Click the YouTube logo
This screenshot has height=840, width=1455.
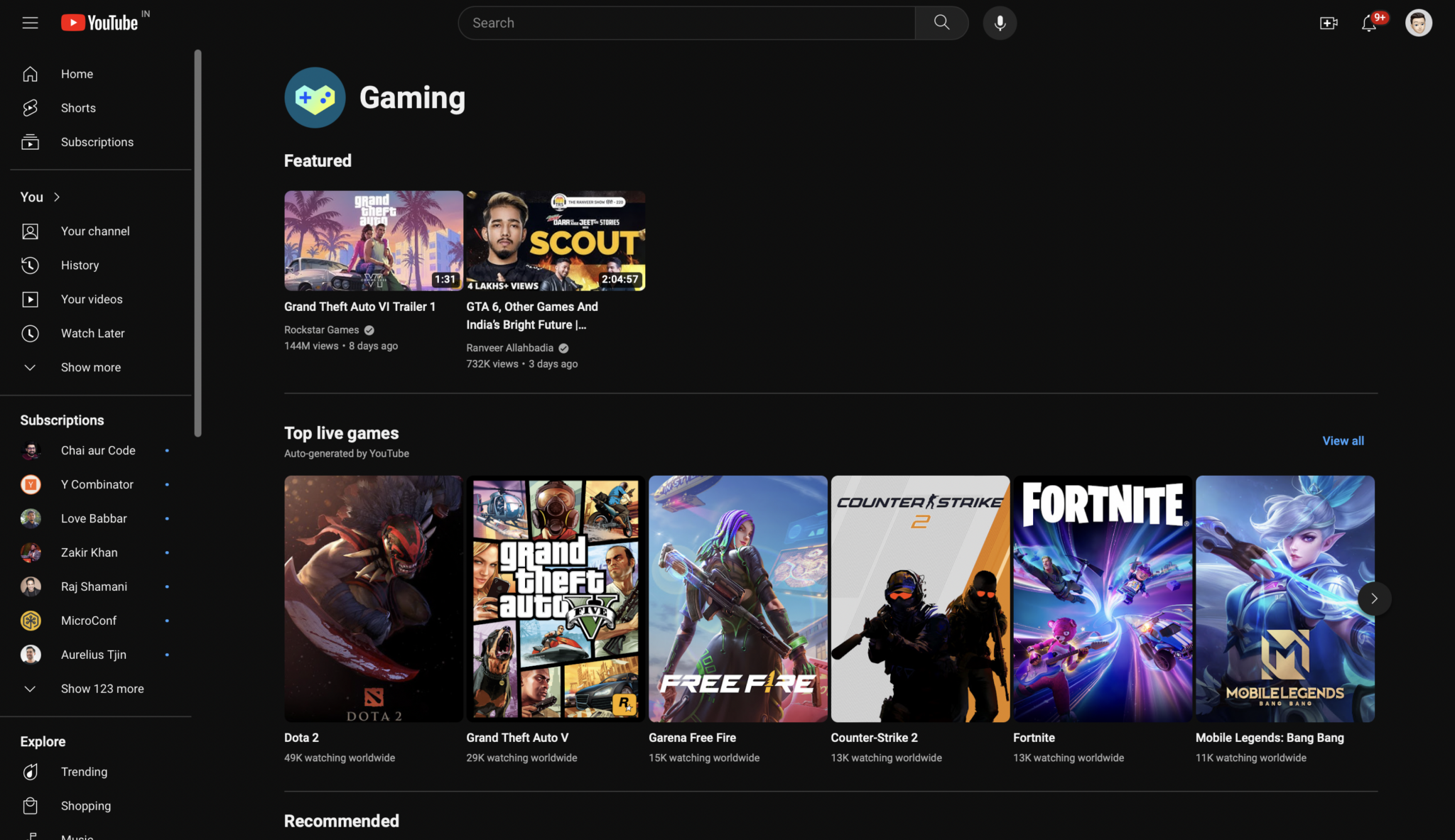104,22
